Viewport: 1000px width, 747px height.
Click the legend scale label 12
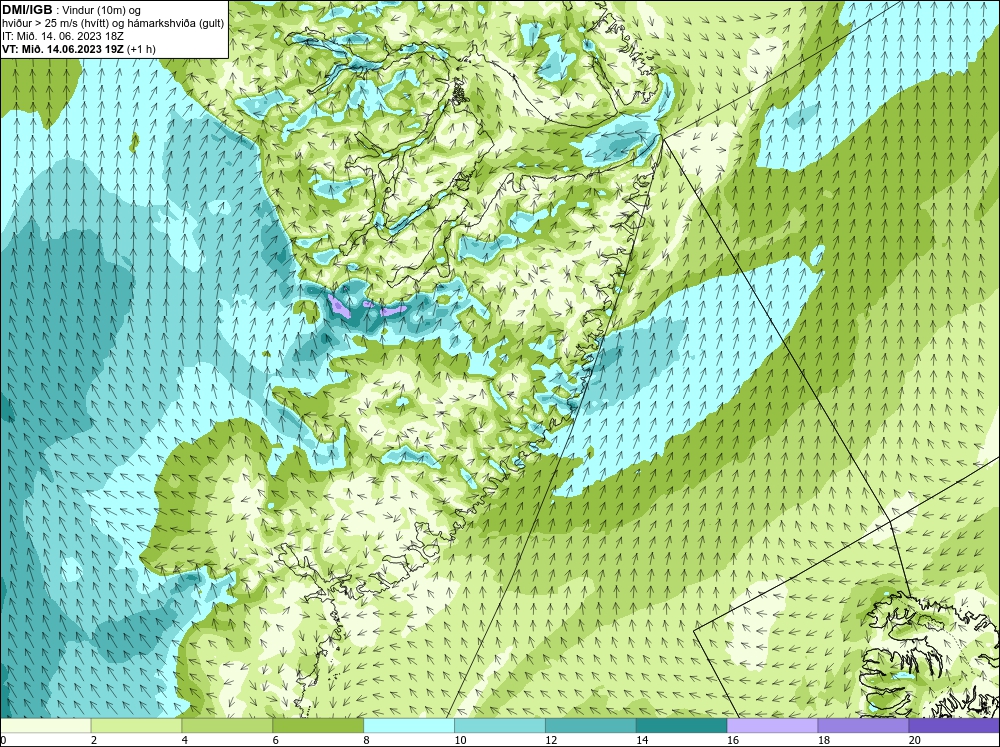click(x=551, y=740)
